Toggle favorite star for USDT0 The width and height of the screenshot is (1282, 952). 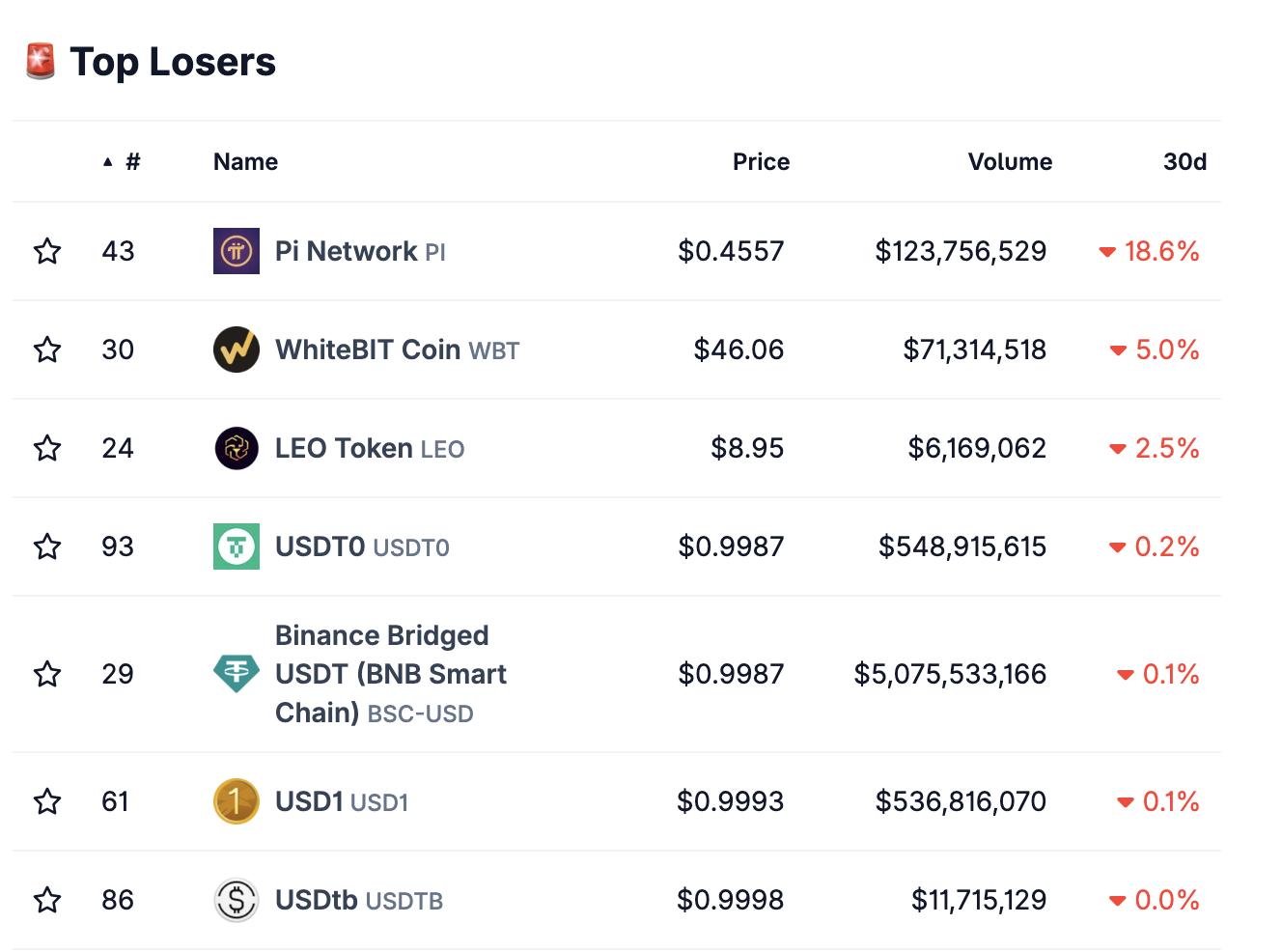(47, 546)
